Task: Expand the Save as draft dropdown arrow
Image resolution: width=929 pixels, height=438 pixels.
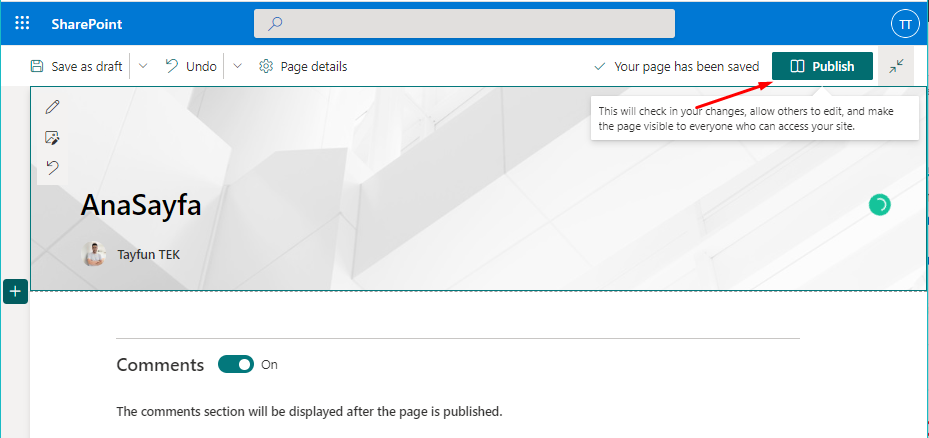Action: (143, 66)
